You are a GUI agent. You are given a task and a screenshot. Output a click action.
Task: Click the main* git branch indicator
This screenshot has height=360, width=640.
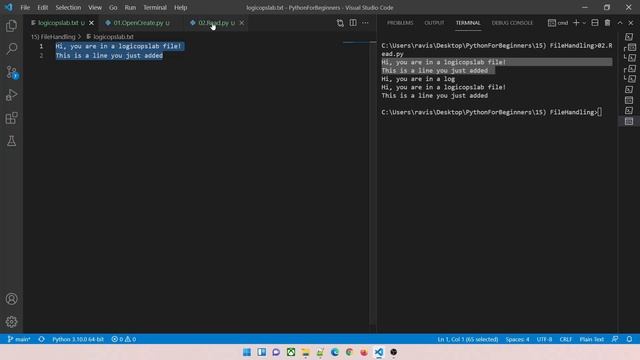(19, 339)
